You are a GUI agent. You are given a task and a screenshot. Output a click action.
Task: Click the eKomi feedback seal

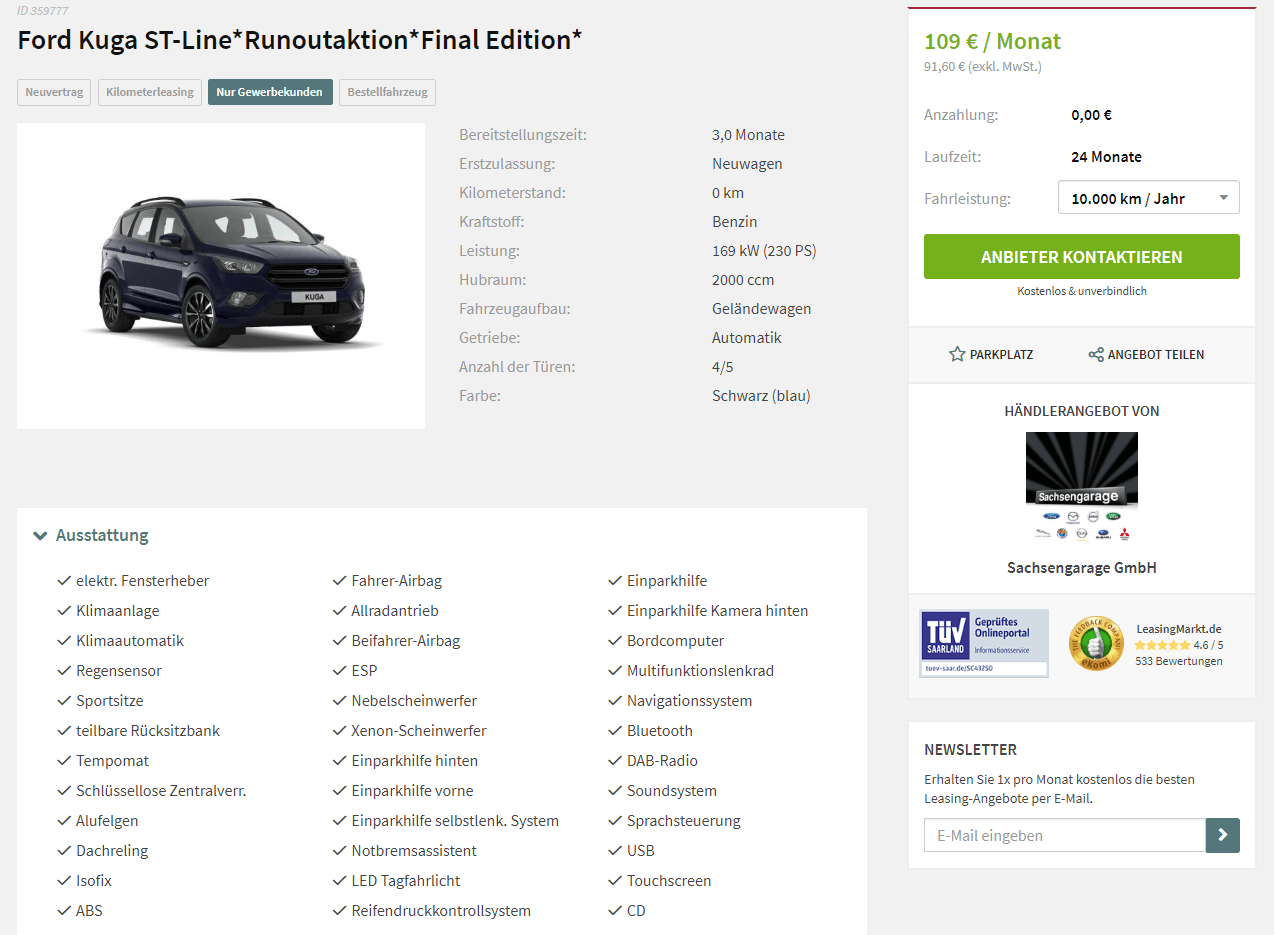tap(1096, 643)
